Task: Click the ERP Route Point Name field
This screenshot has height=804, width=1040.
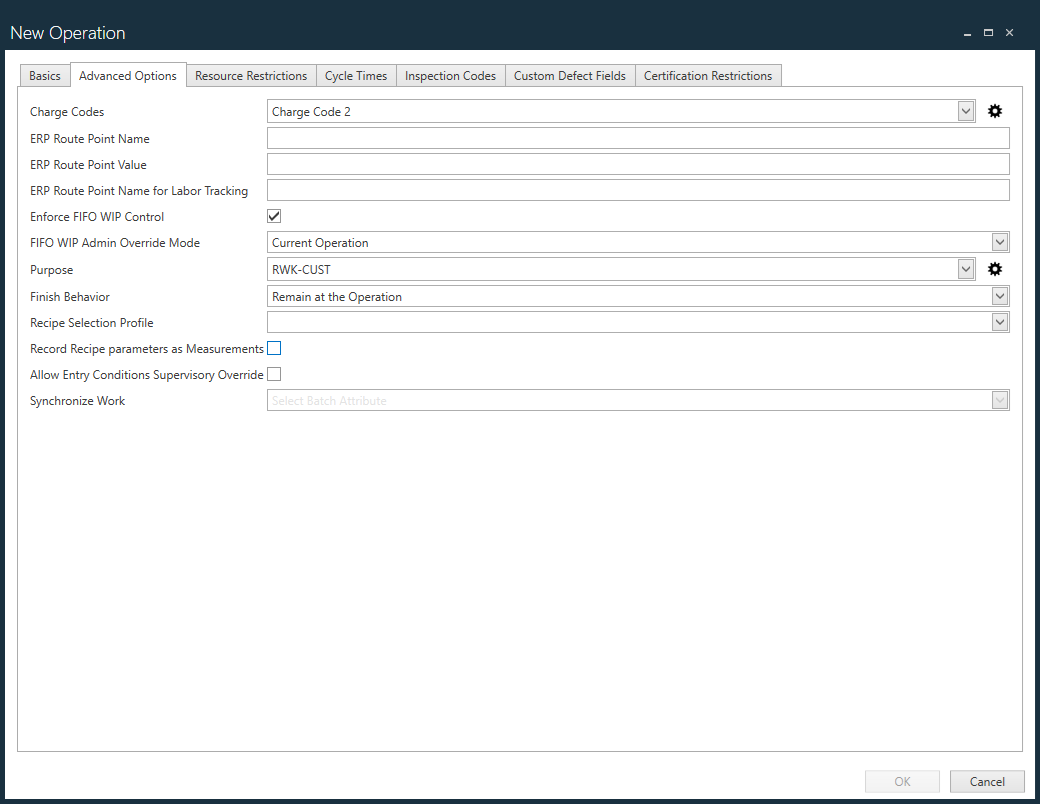Action: (x=637, y=137)
